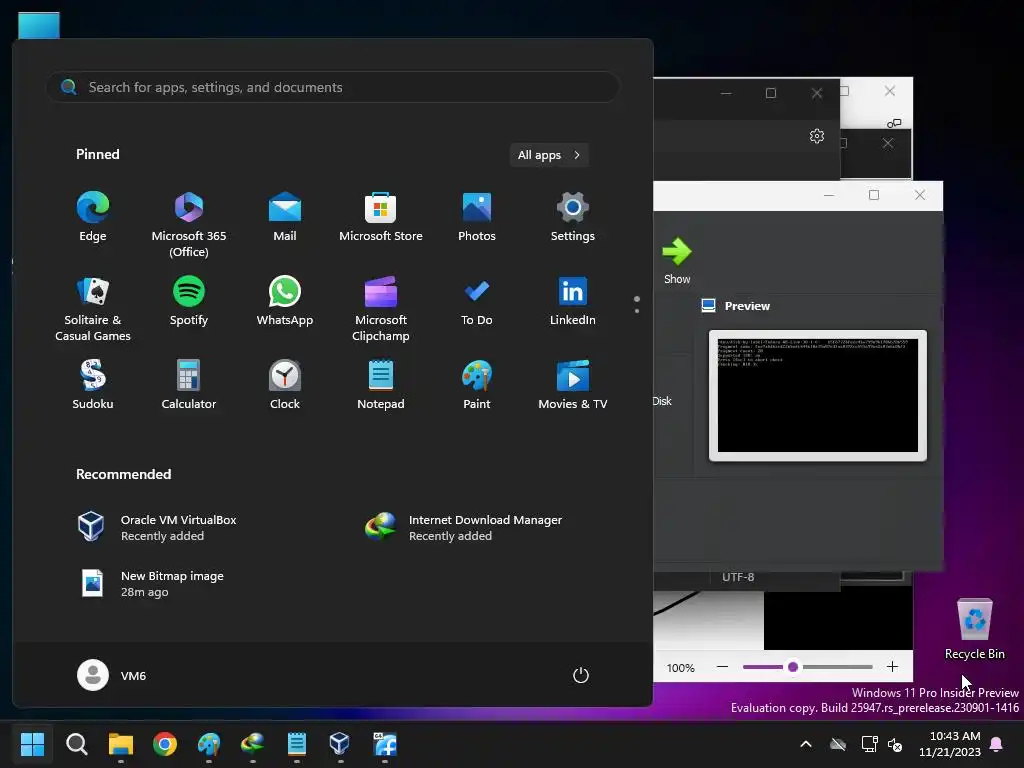Click the VM preview thumbnail in VirtualBox

818,396
